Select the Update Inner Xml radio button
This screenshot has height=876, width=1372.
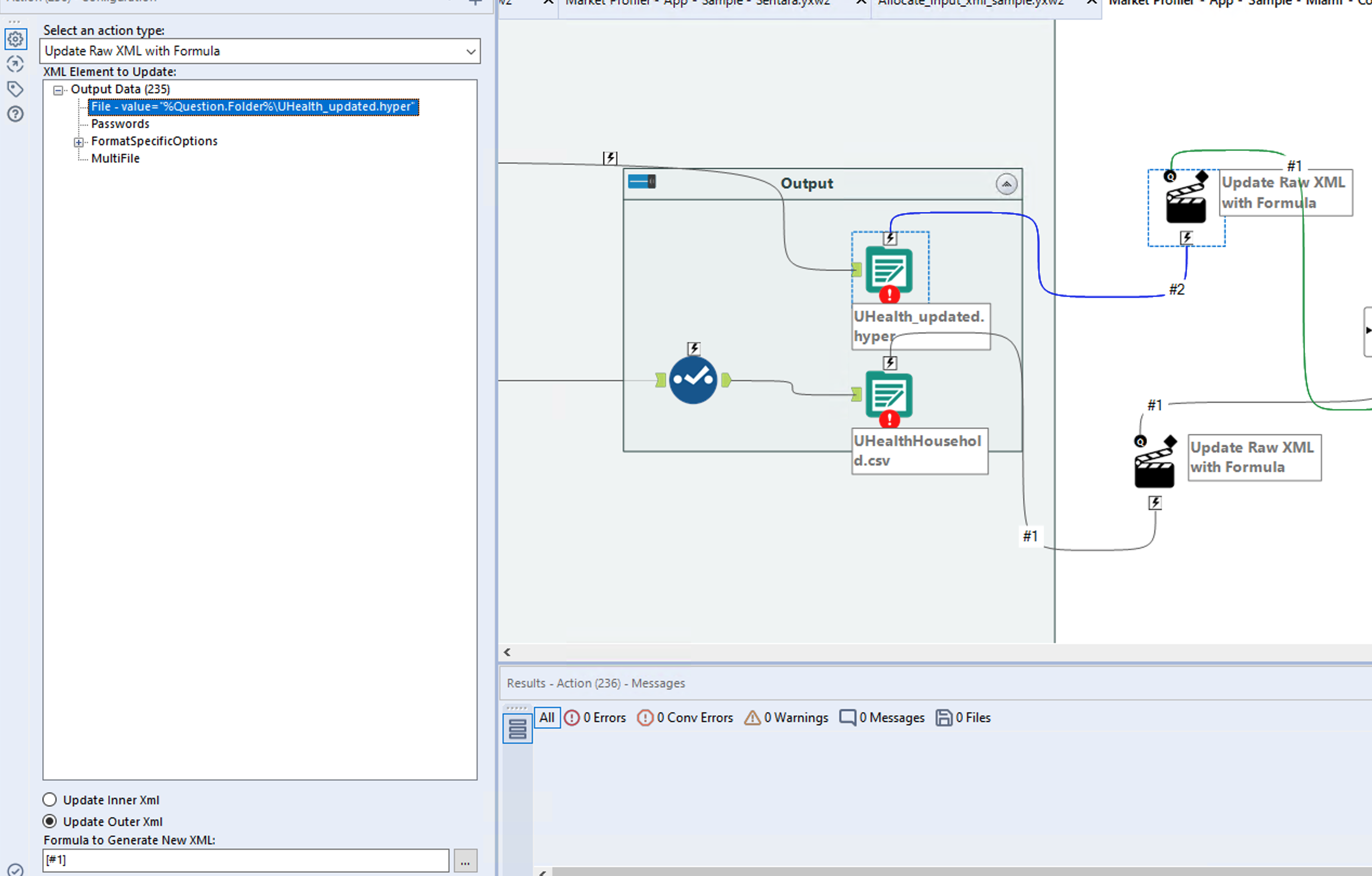pyautogui.click(x=50, y=800)
